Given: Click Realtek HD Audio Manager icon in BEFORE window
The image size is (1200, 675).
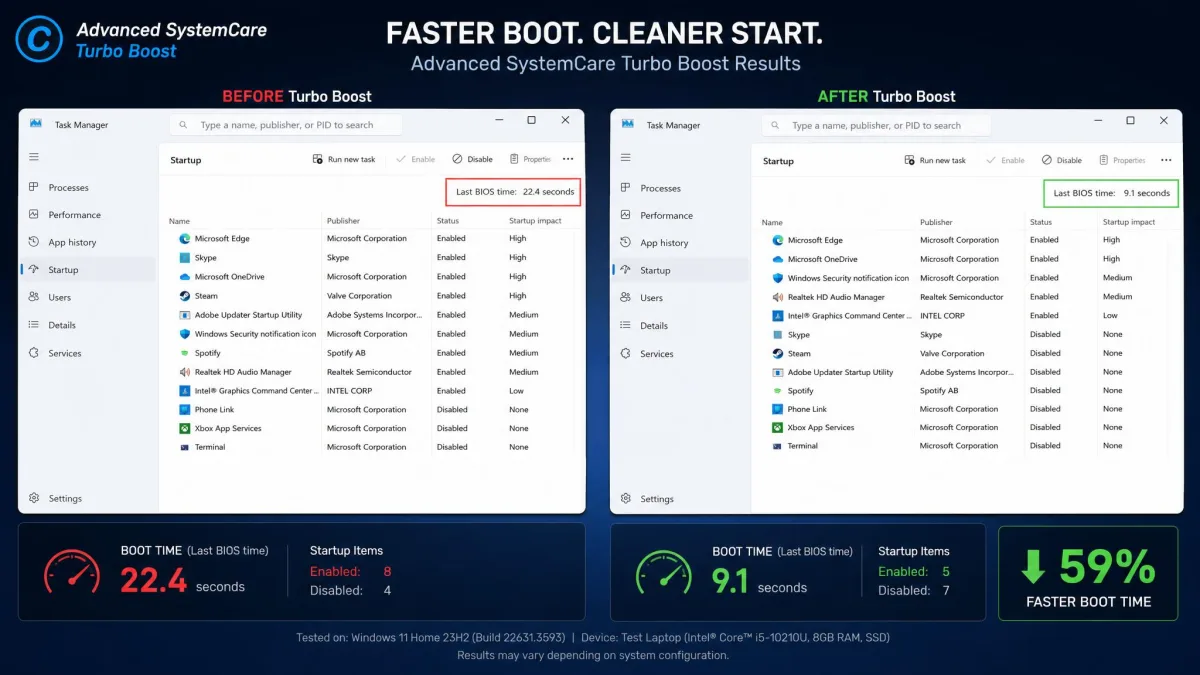Looking at the screenshot, I should point(185,372).
